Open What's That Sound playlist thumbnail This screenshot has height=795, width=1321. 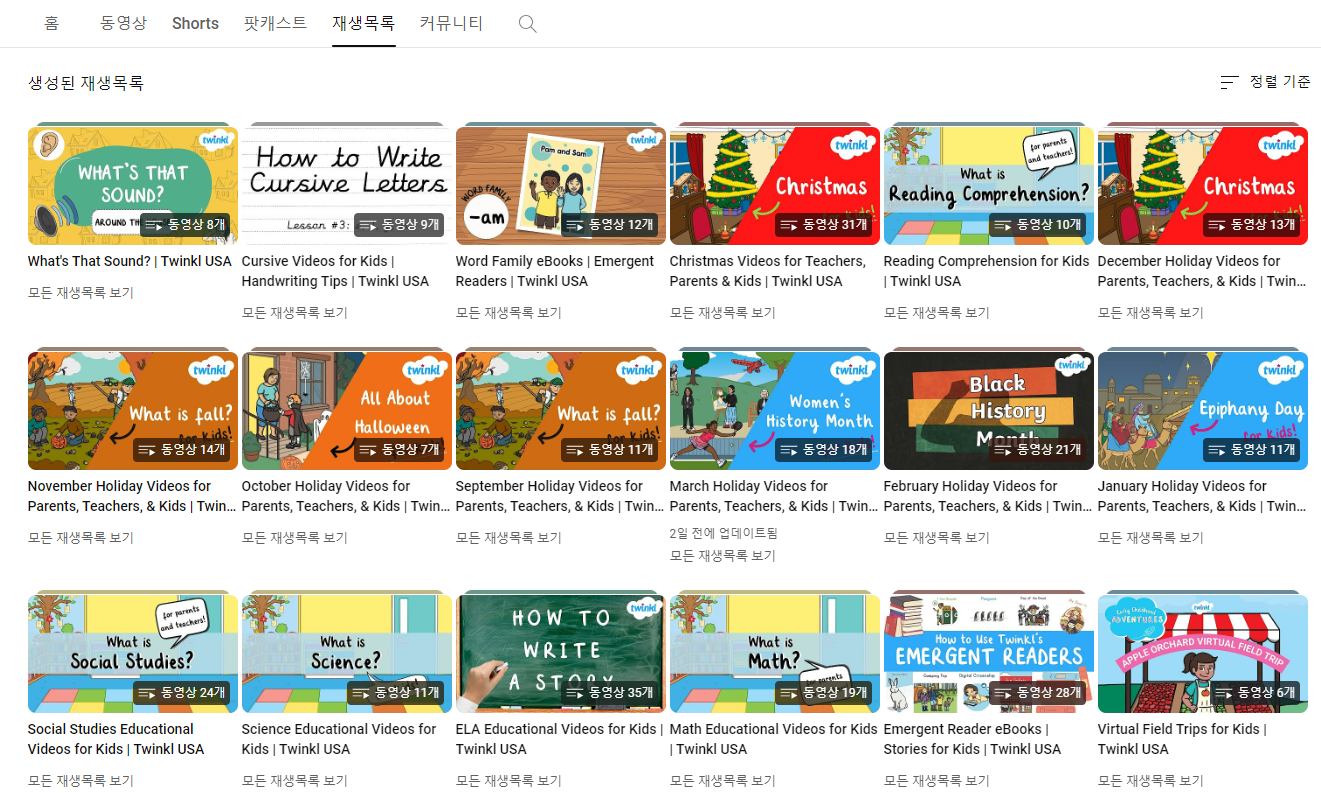pos(133,185)
